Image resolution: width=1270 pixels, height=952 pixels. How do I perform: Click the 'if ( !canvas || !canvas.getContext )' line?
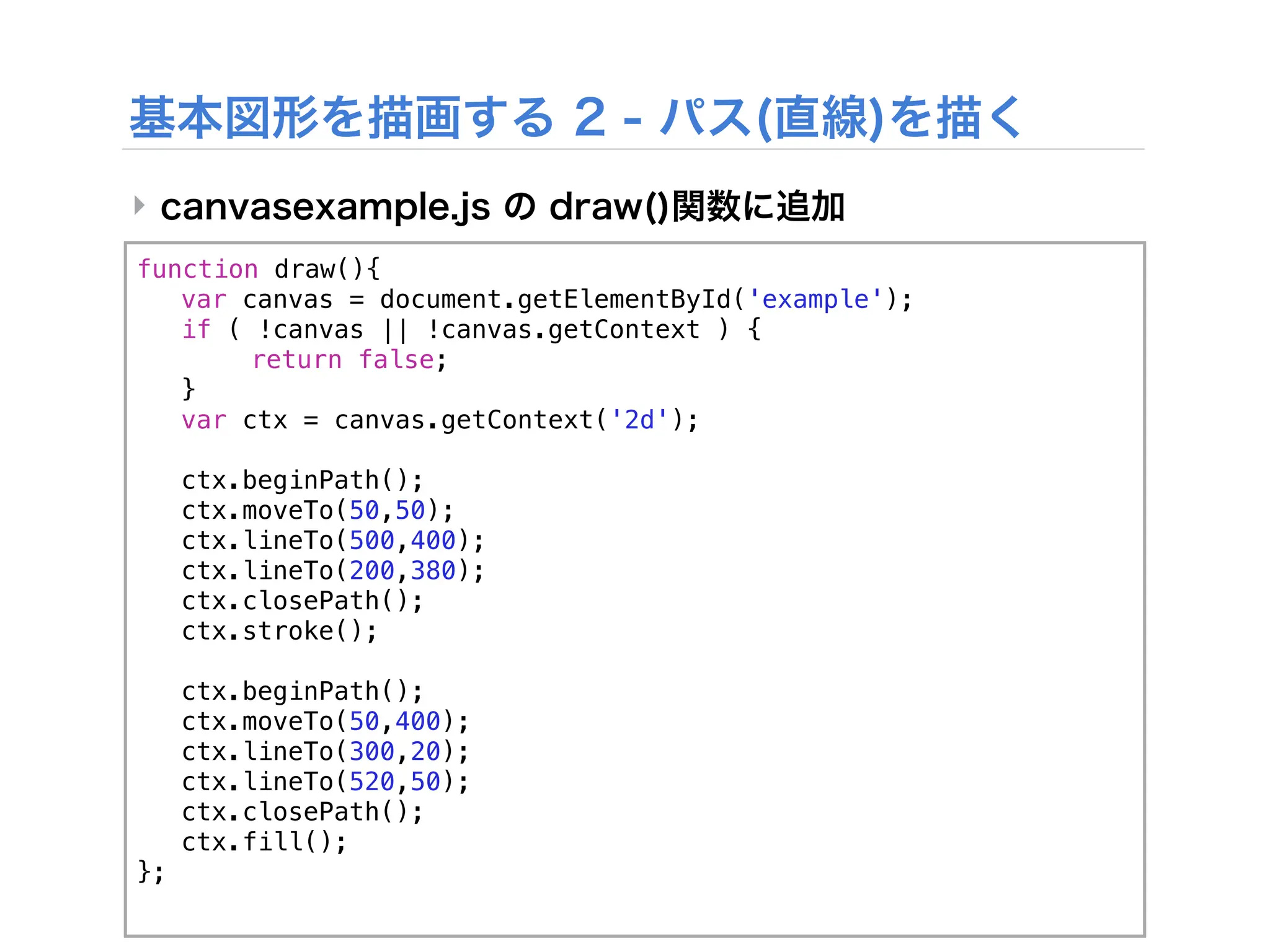point(471,330)
